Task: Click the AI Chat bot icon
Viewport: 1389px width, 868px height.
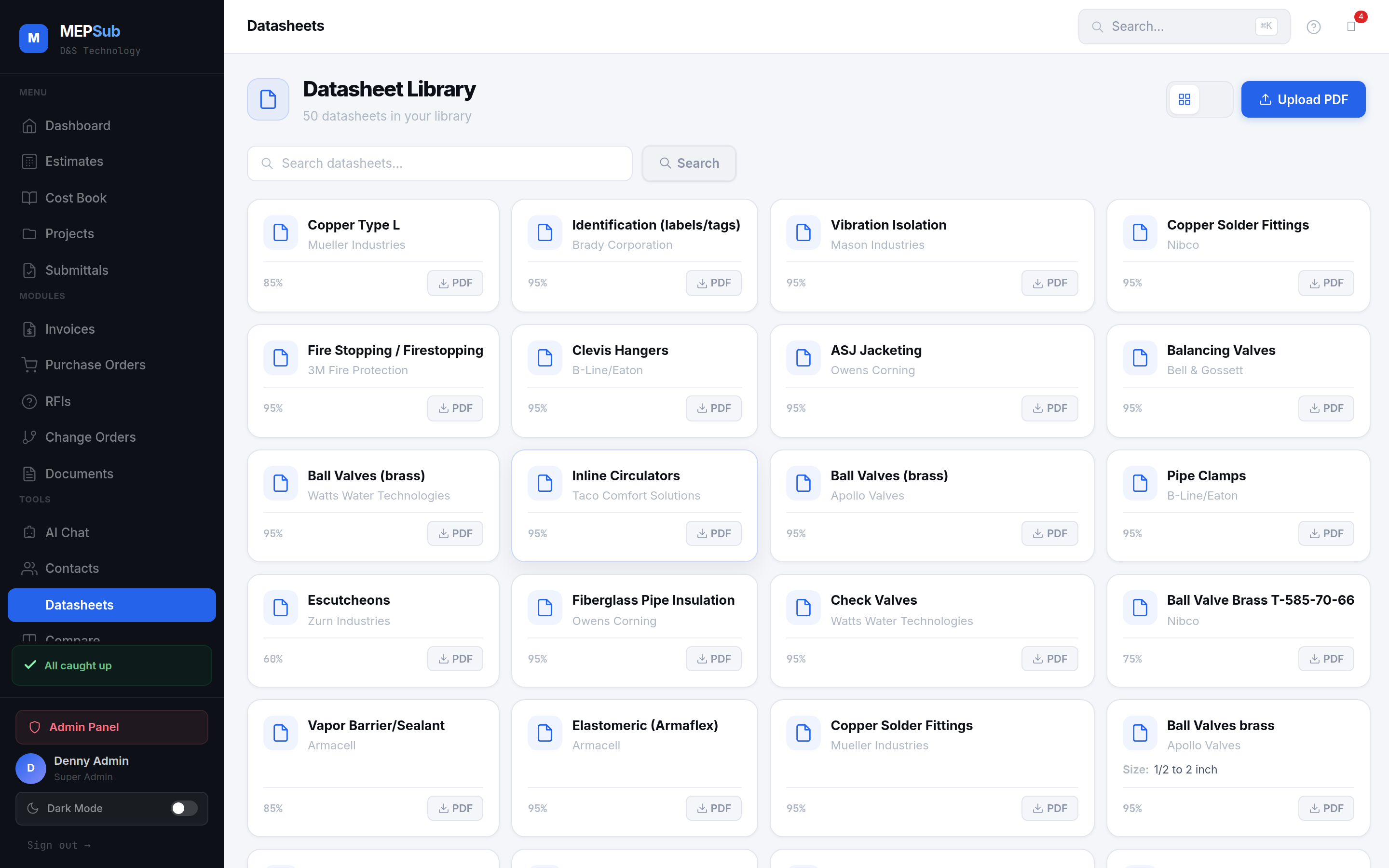Action: coord(29,533)
